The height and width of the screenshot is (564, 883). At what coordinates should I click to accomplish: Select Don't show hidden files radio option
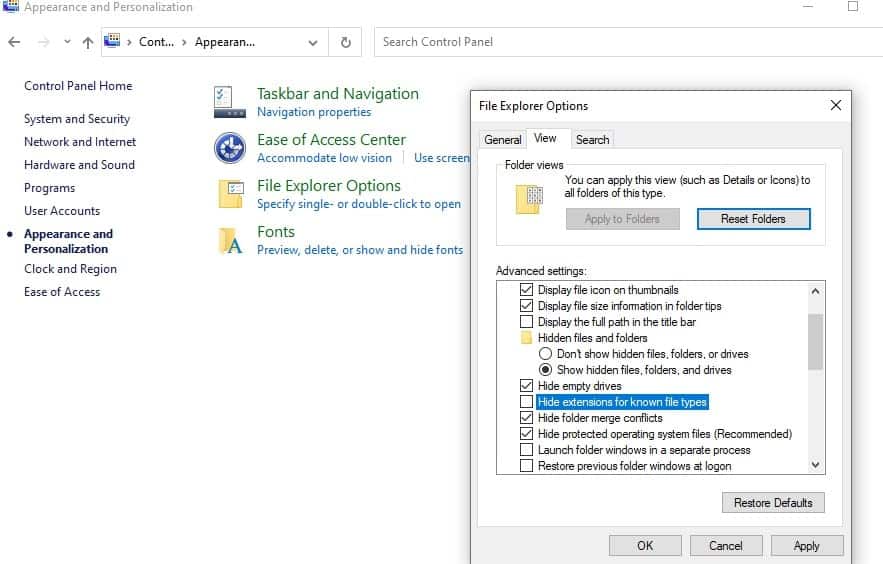pos(545,354)
